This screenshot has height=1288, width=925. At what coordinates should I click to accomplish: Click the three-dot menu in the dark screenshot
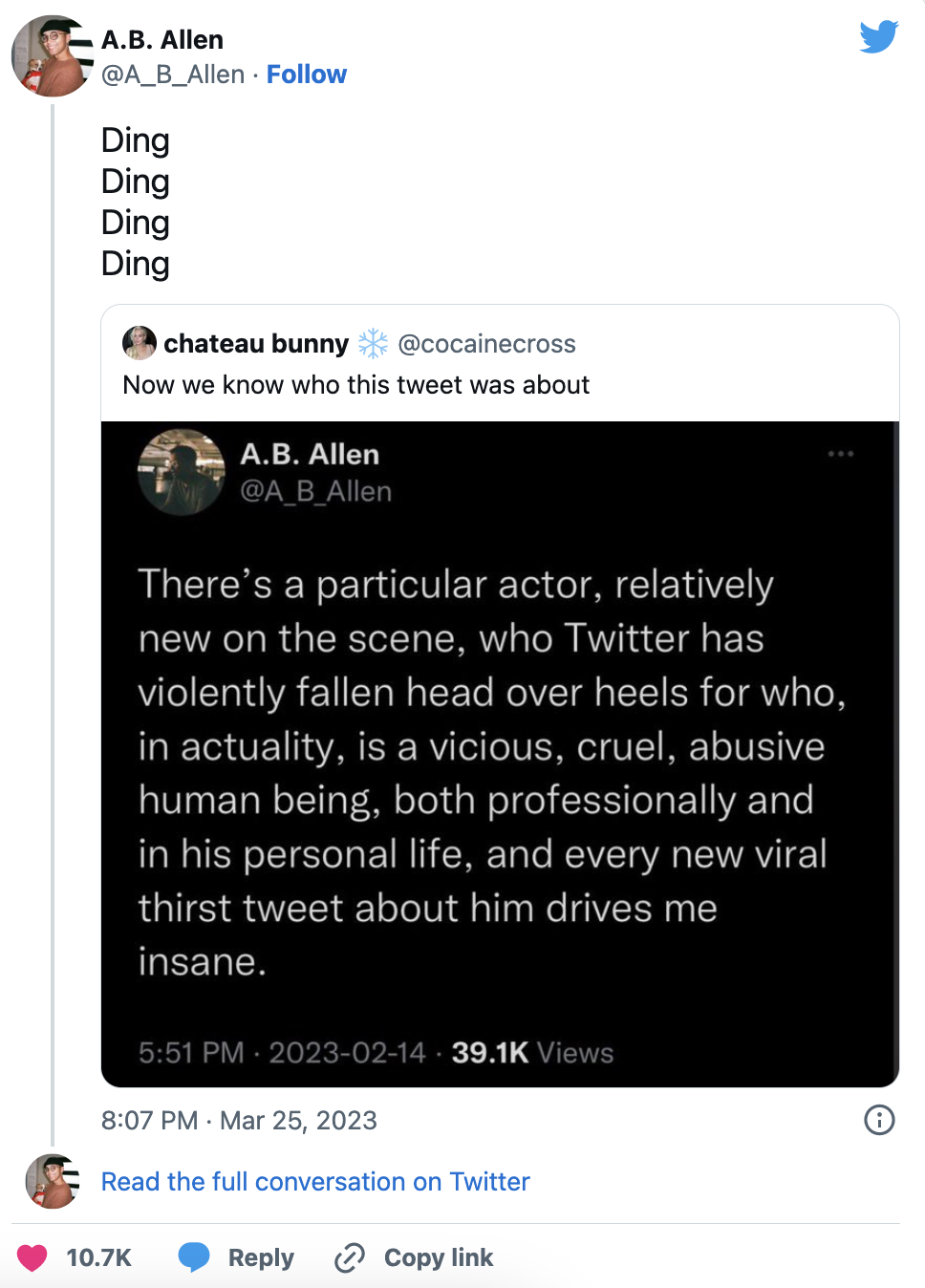tap(841, 454)
